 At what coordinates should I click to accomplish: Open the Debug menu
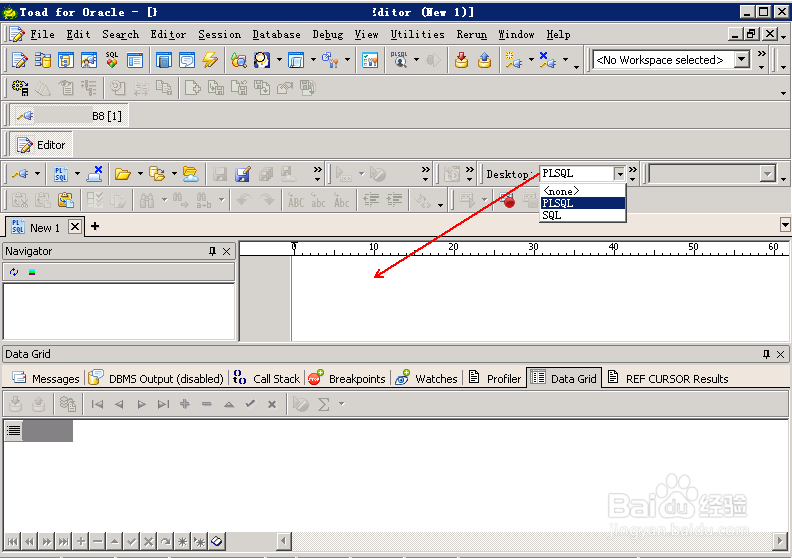click(x=327, y=34)
